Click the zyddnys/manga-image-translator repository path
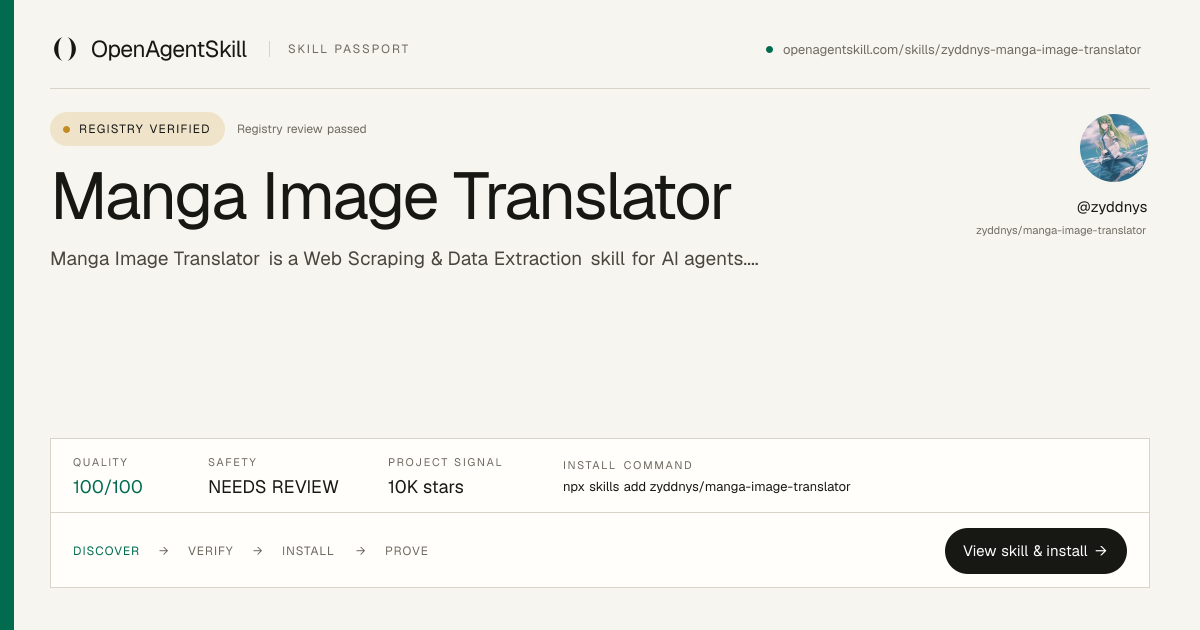Image resolution: width=1200 pixels, height=630 pixels. point(1061,230)
